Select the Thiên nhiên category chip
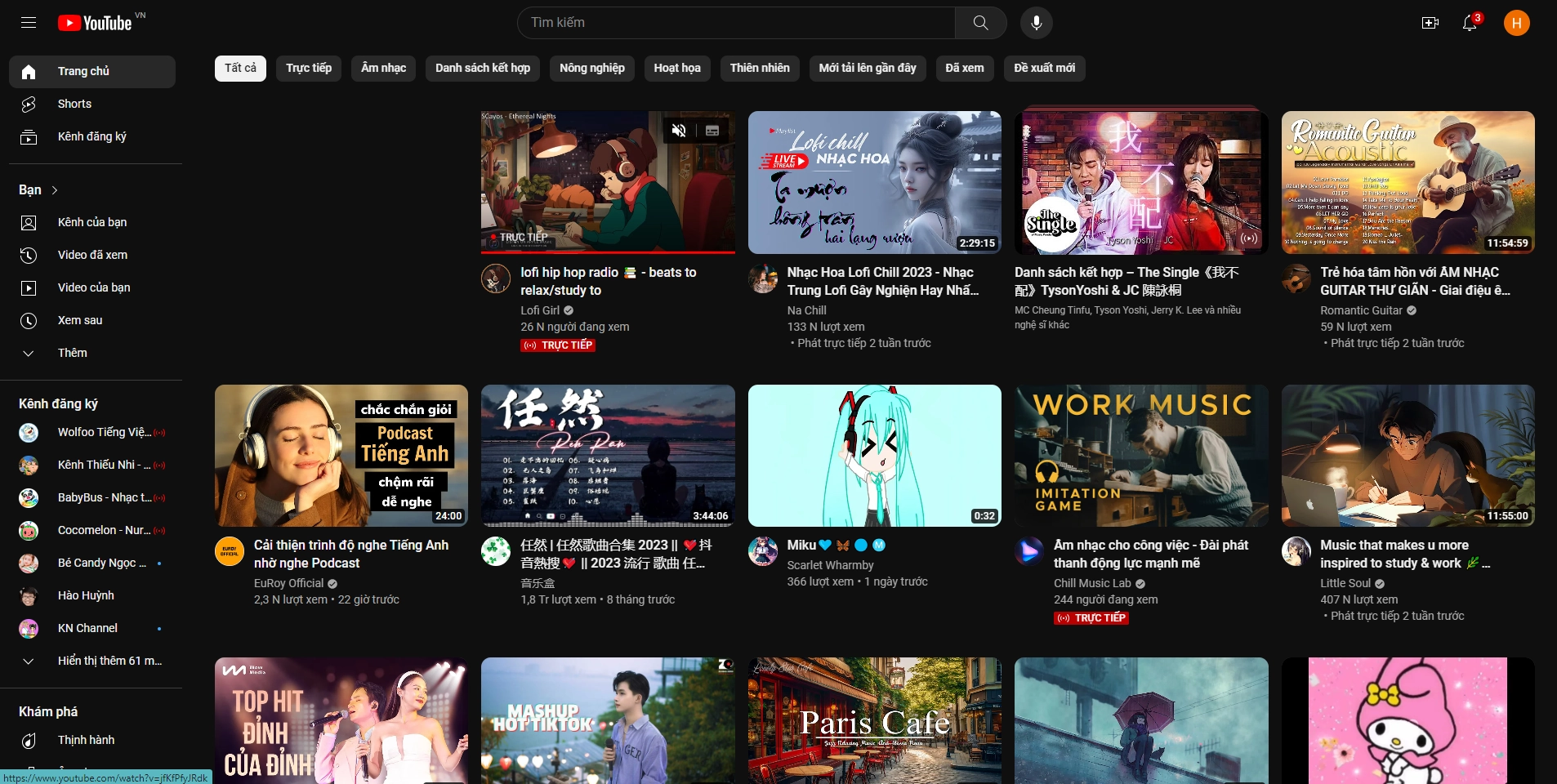The height and width of the screenshot is (784, 1557). point(759,68)
